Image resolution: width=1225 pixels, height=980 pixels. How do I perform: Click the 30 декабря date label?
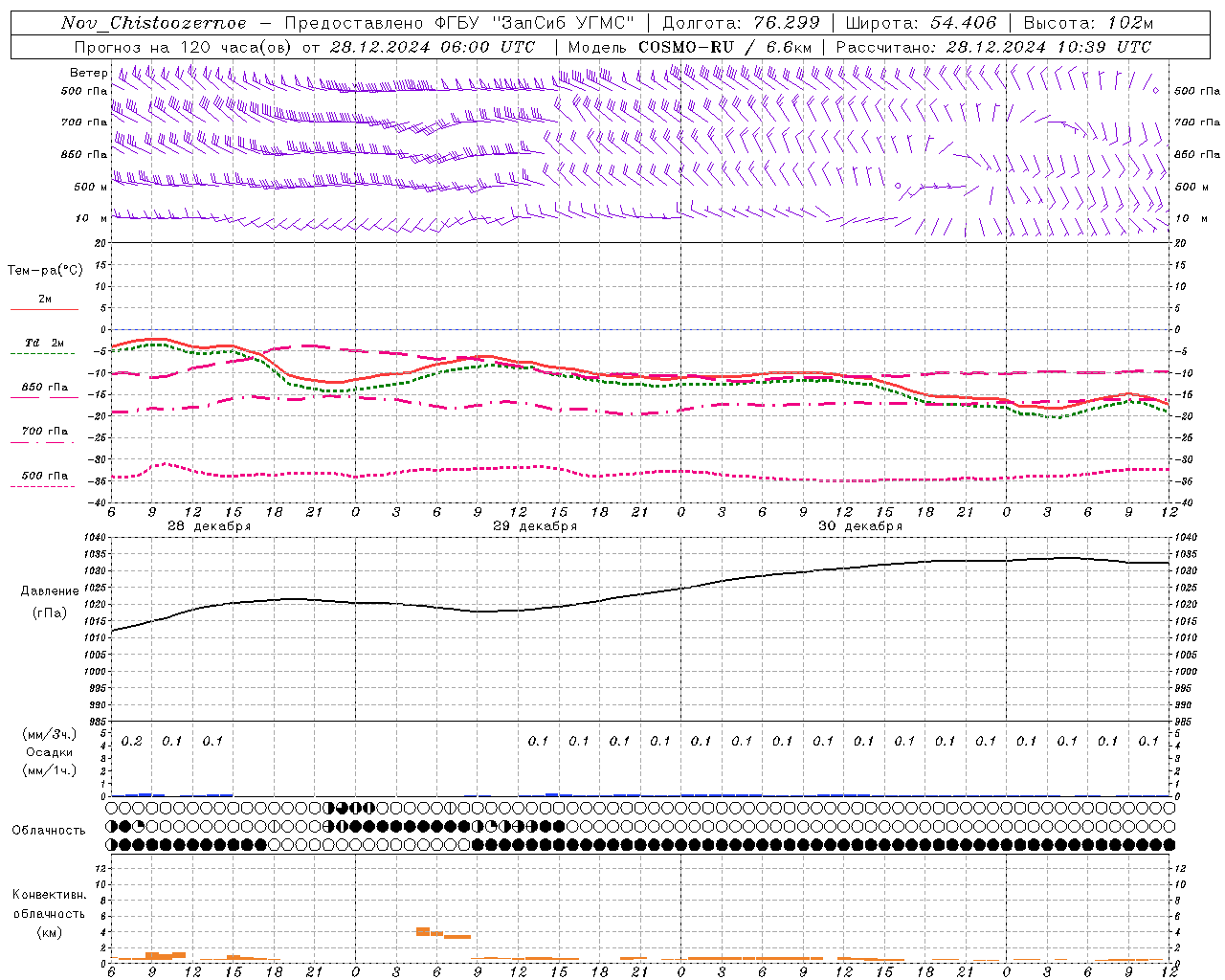coord(860,526)
